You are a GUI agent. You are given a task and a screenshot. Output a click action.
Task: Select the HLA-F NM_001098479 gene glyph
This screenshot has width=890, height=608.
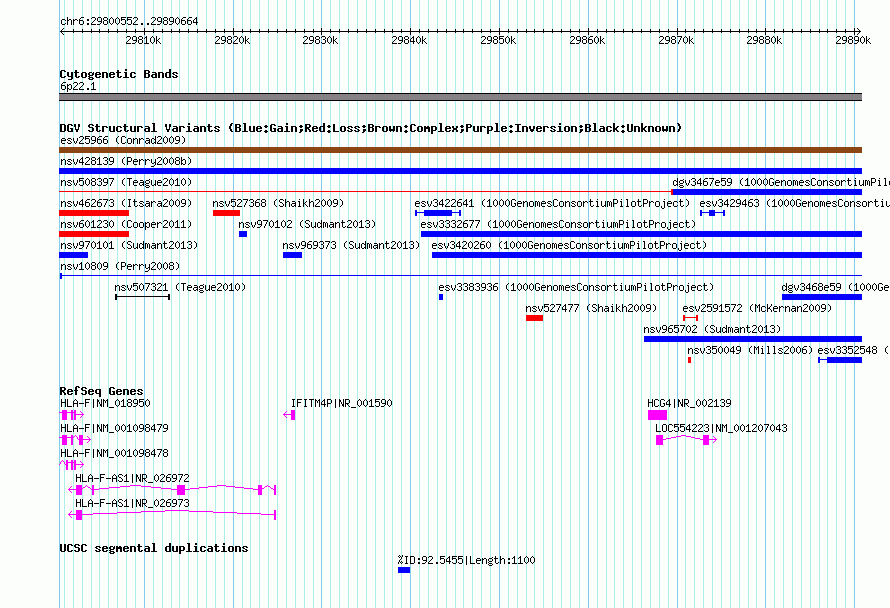pos(75,440)
